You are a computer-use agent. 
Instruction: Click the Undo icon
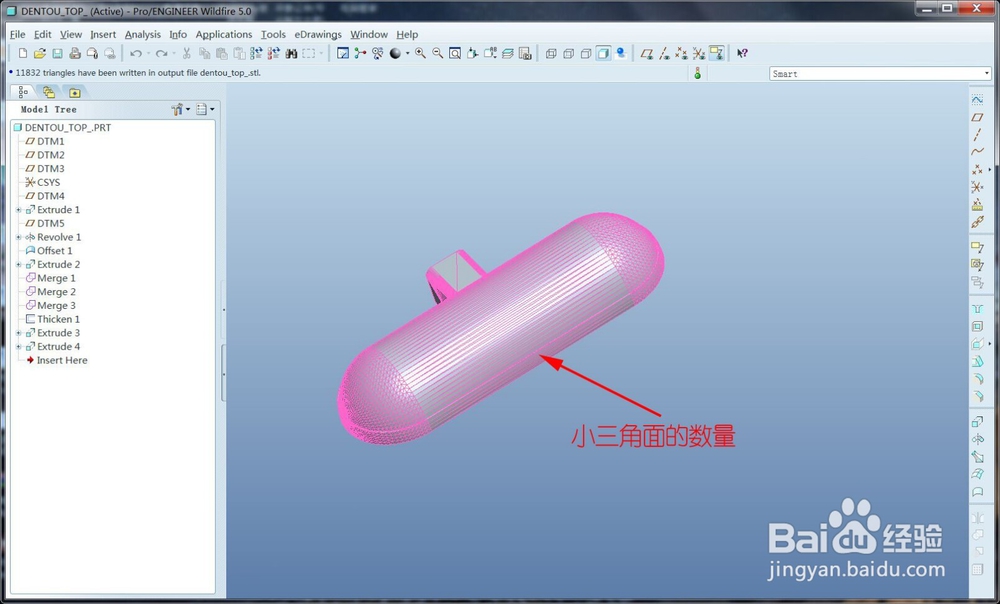pyautogui.click(x=136, y=53)
